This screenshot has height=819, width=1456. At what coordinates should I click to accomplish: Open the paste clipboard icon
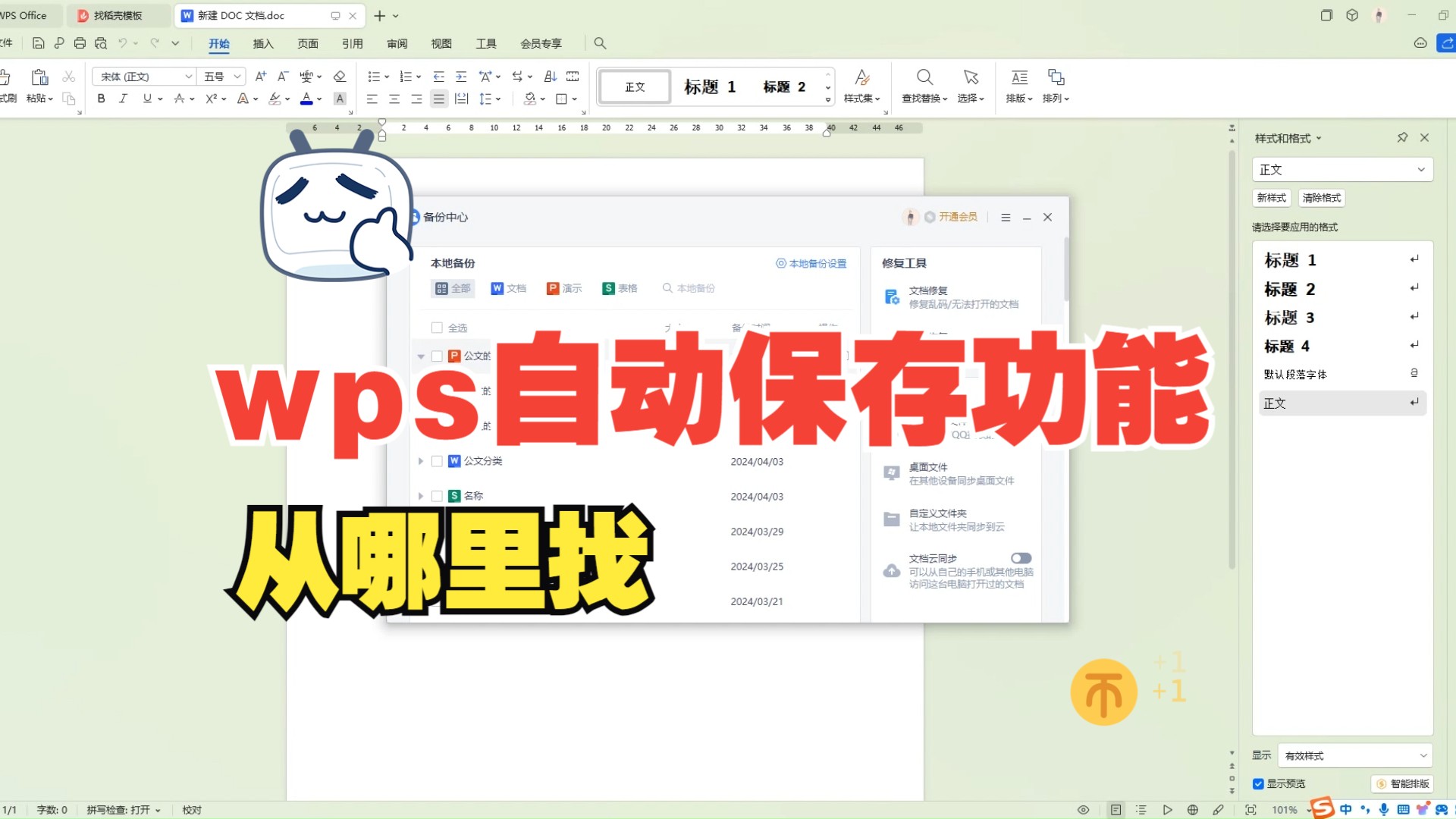click(x=39, y=77)
